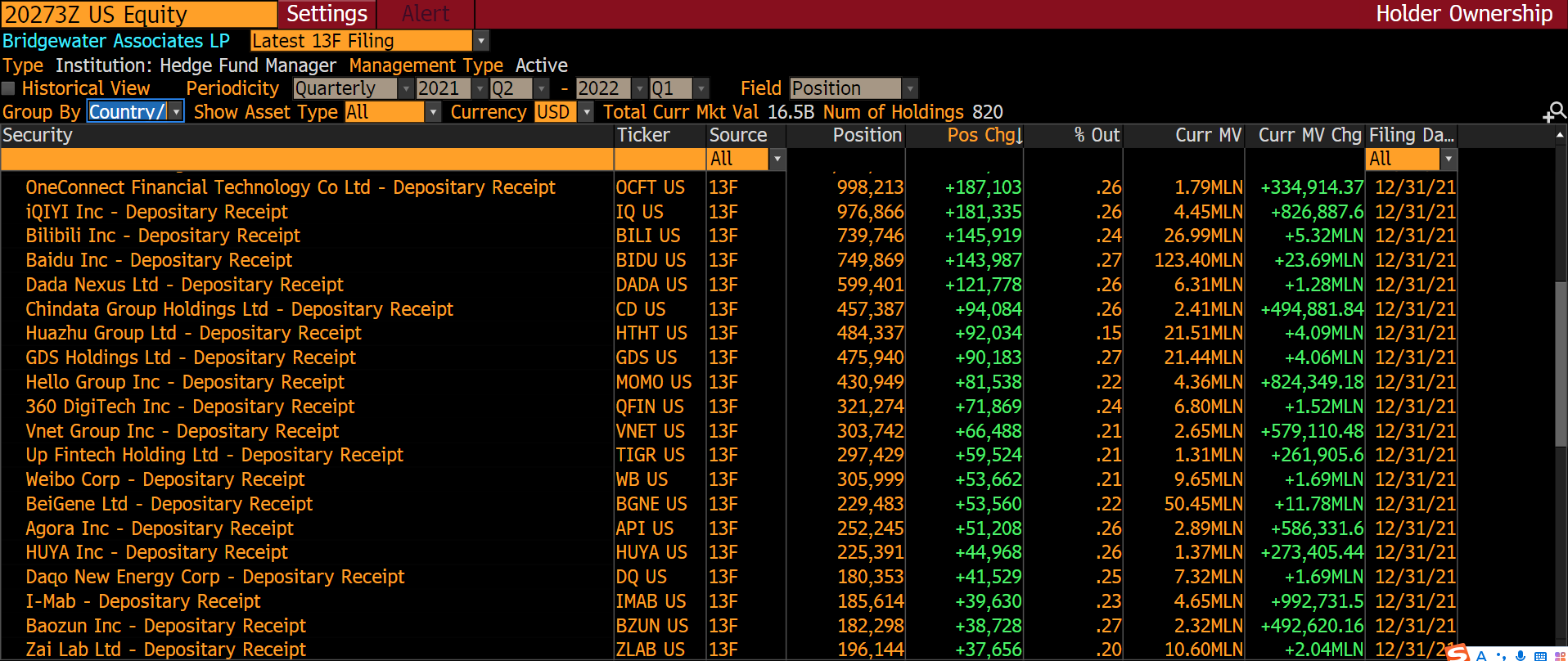Select Weibo Corp Depositary Receipt row
This screenshot has height=661, width=1568.
165,479
